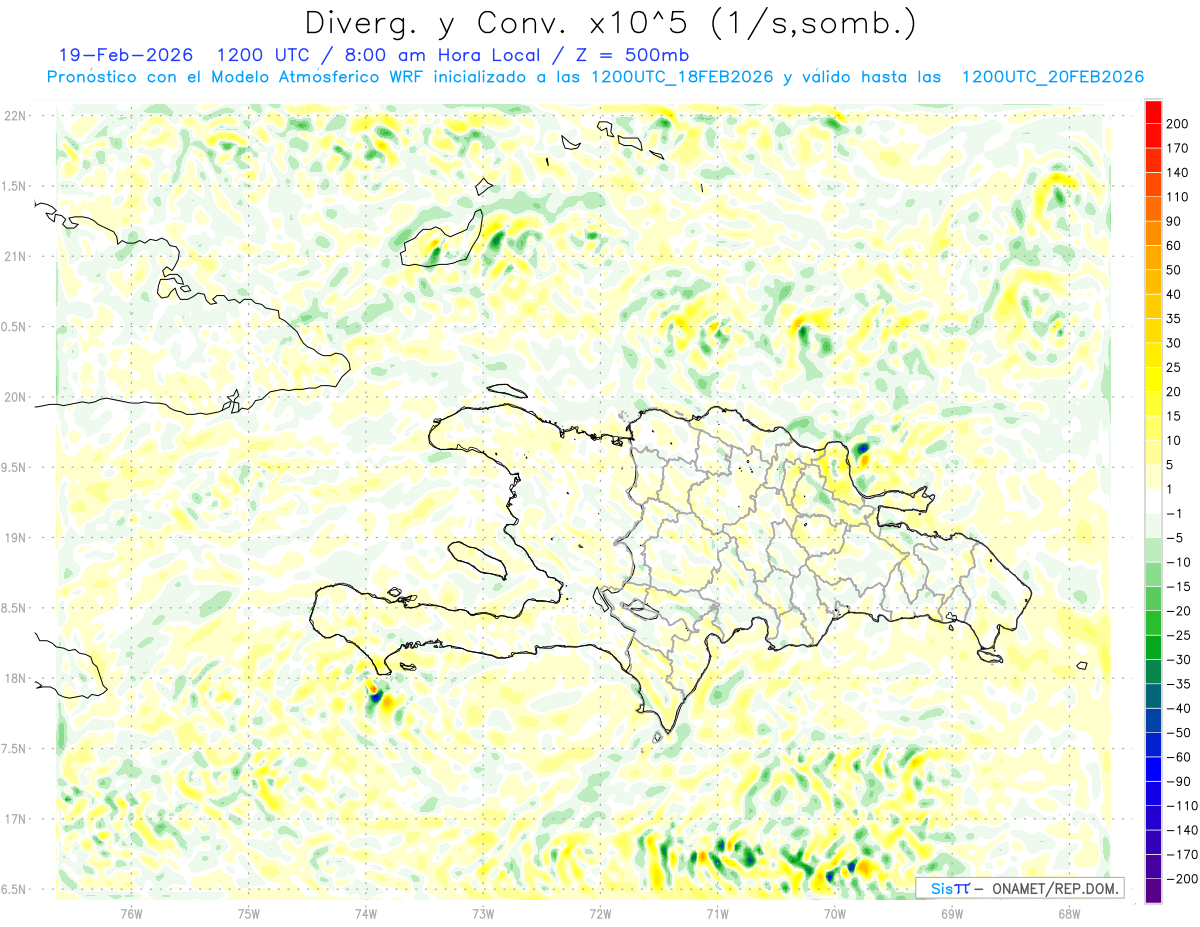Click the '68W' longitude label

coord(1068,913)
